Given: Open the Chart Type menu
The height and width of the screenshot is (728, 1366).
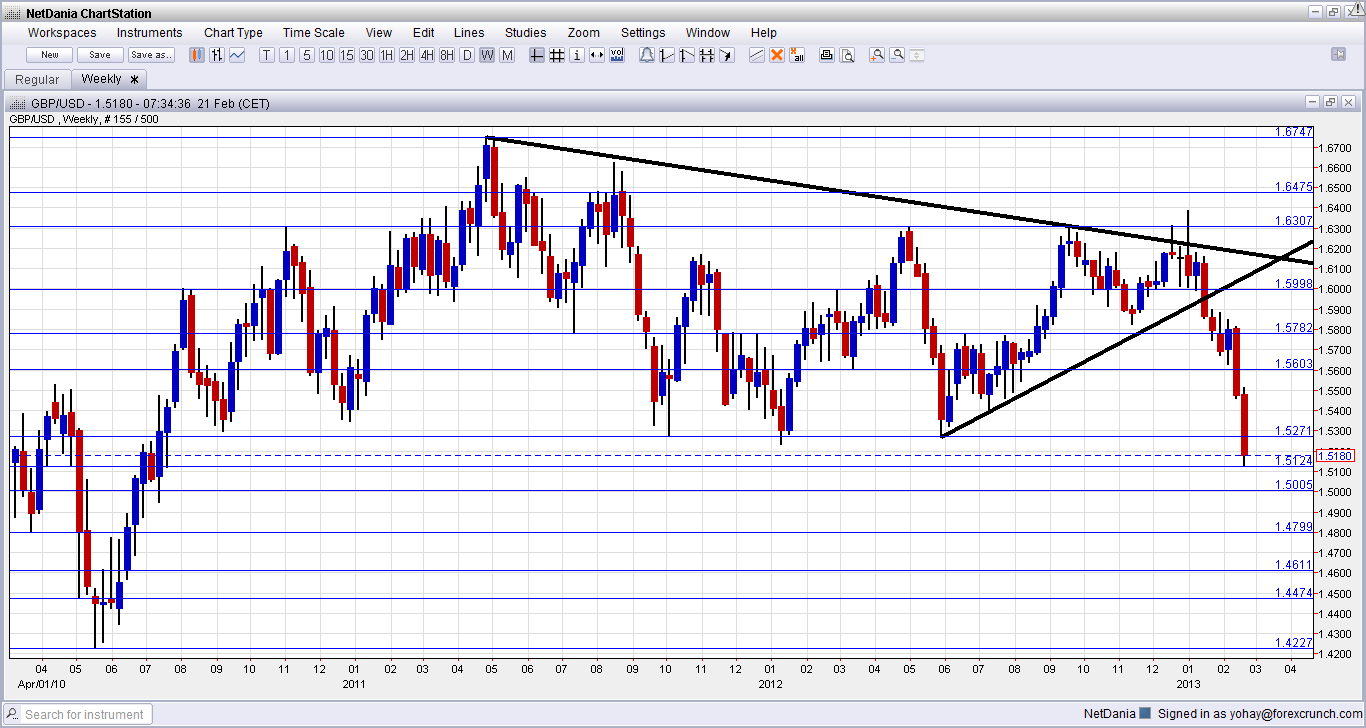Looking at the screenshot, I should coord(233,33).
